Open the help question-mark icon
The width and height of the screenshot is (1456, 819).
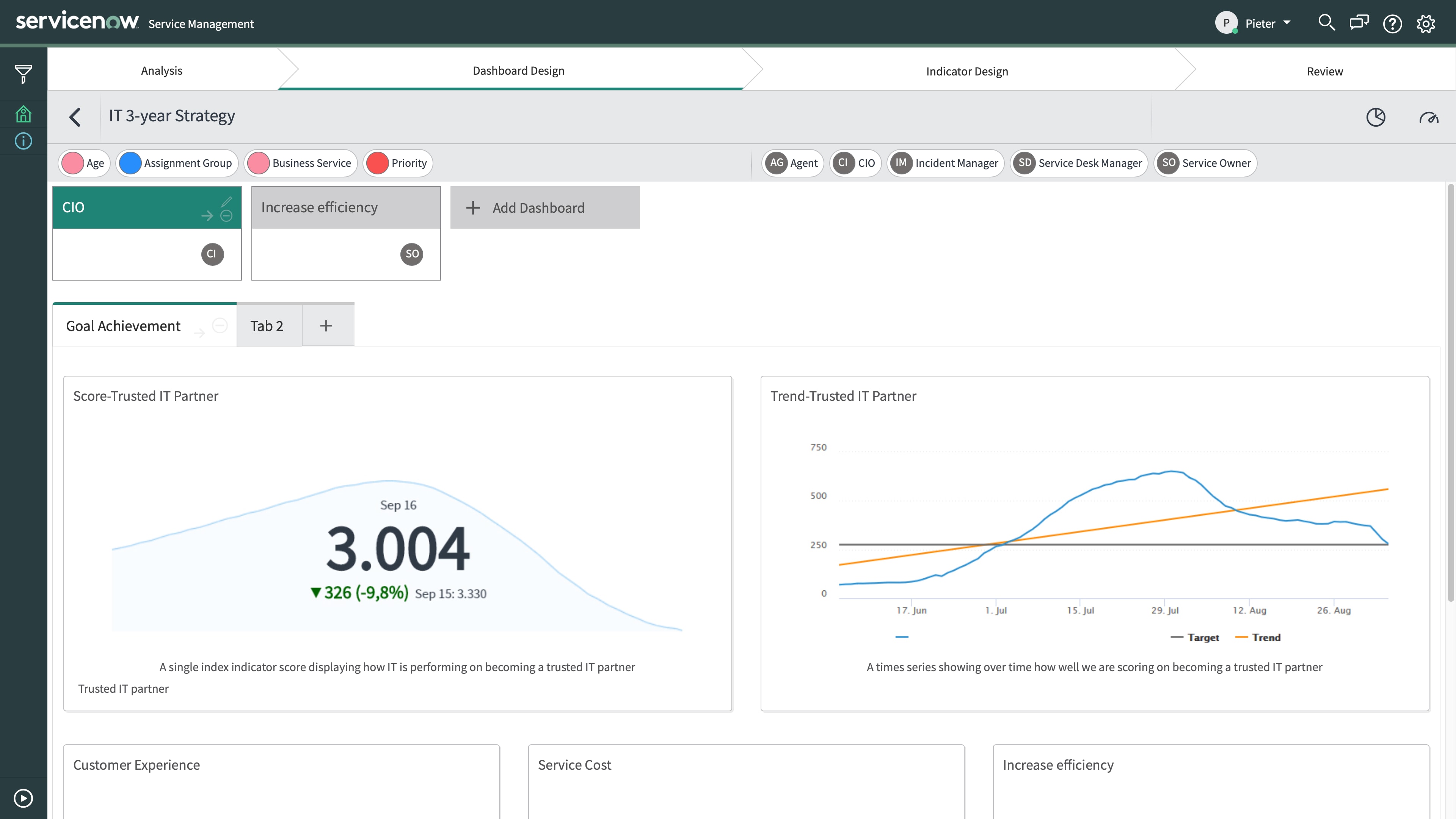[1393, 23]
